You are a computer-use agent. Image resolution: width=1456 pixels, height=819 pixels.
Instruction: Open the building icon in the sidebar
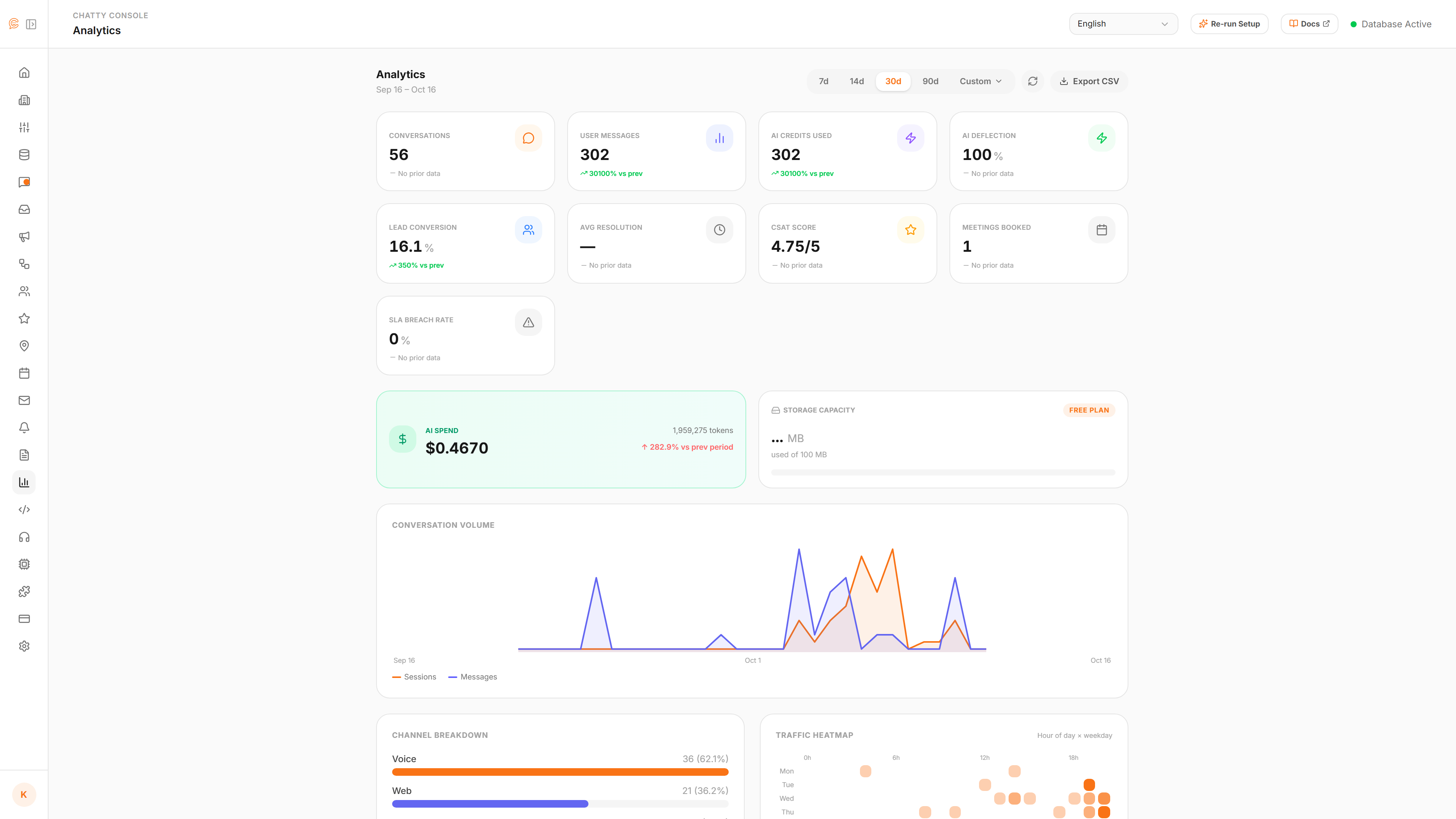tap(24, 100)
